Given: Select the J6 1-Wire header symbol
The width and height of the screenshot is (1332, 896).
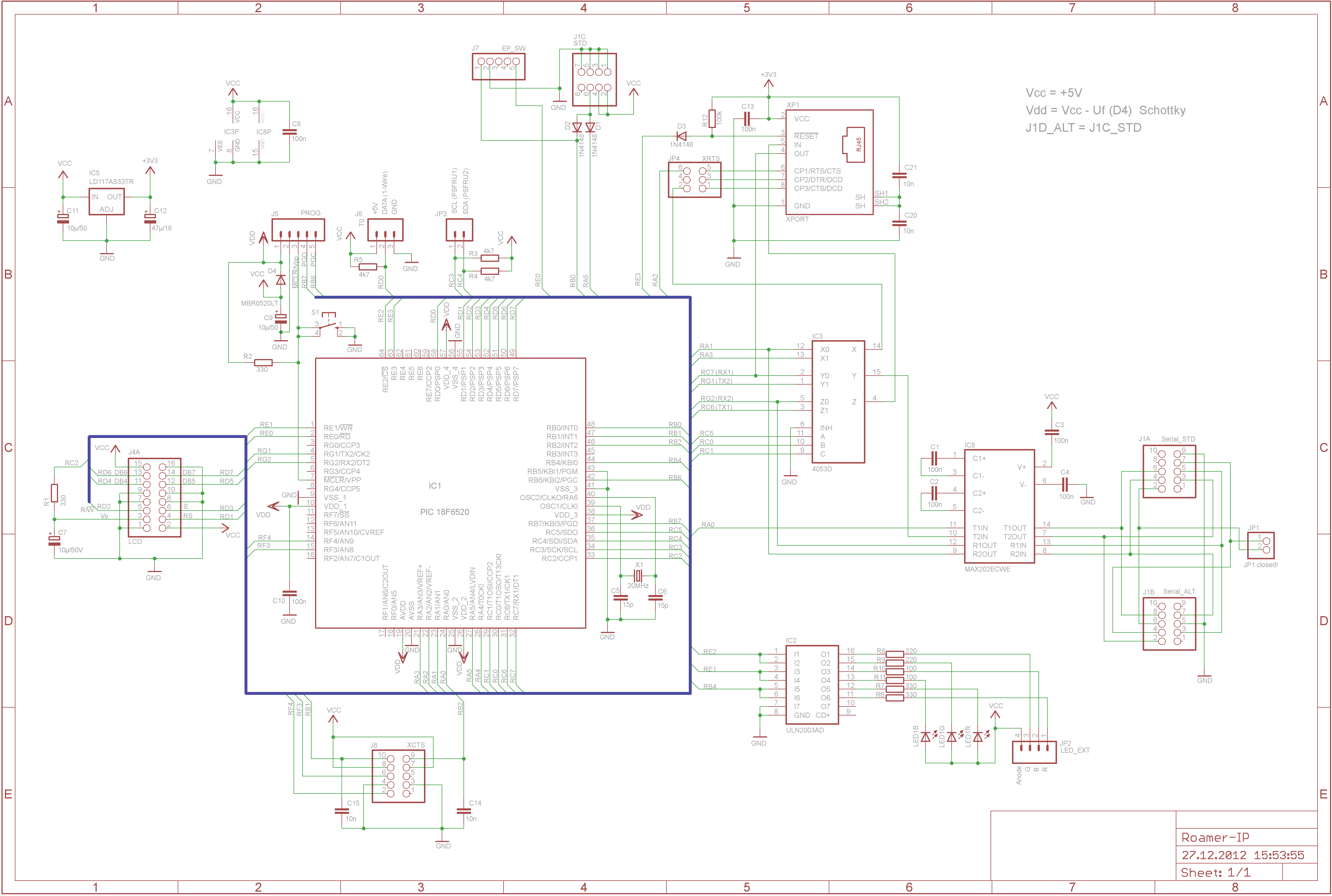Looking at the screenshot, I should pyautogui.click(x=385, y=230).
